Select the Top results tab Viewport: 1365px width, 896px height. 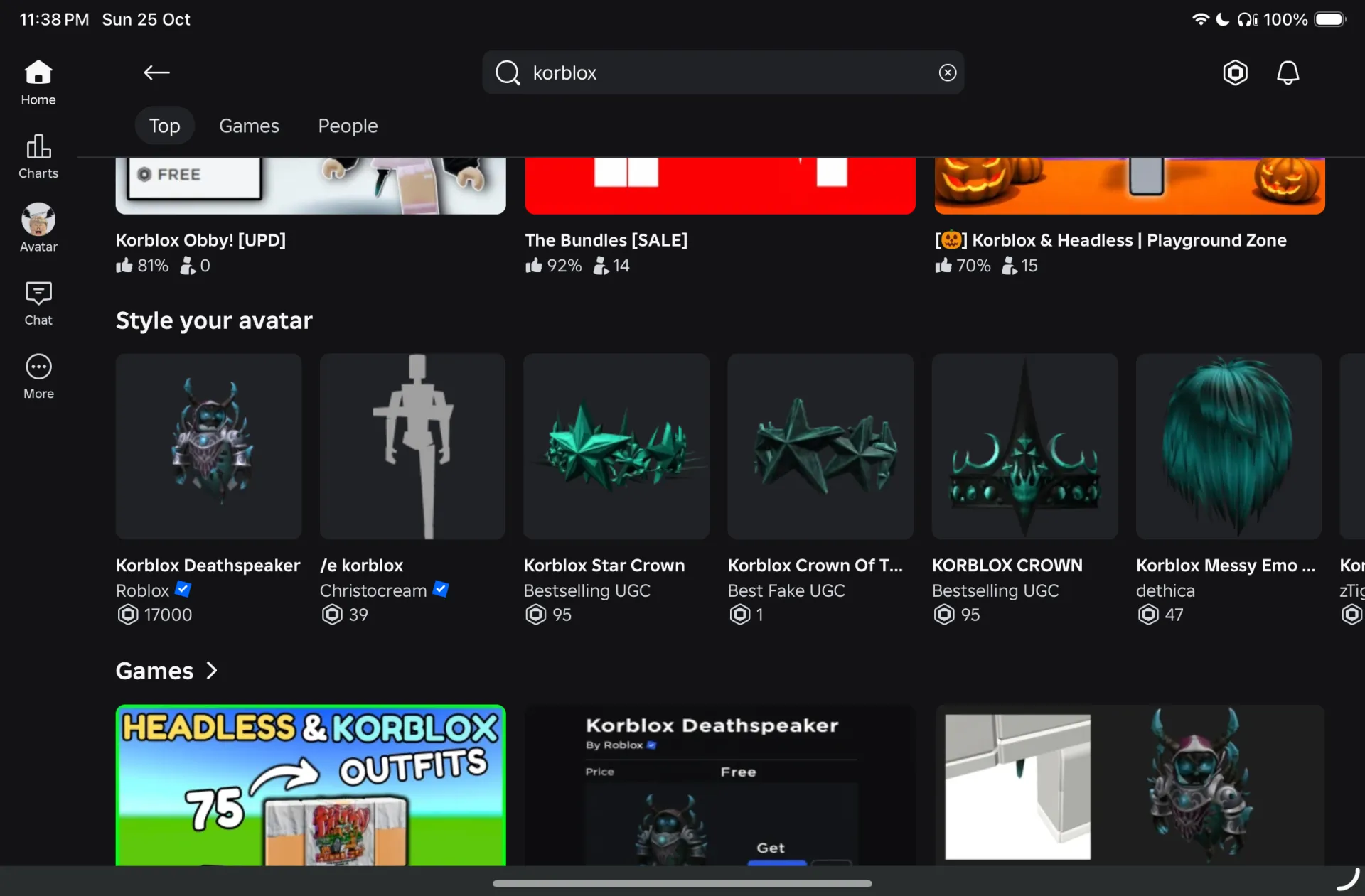click(x=164, y=126)
